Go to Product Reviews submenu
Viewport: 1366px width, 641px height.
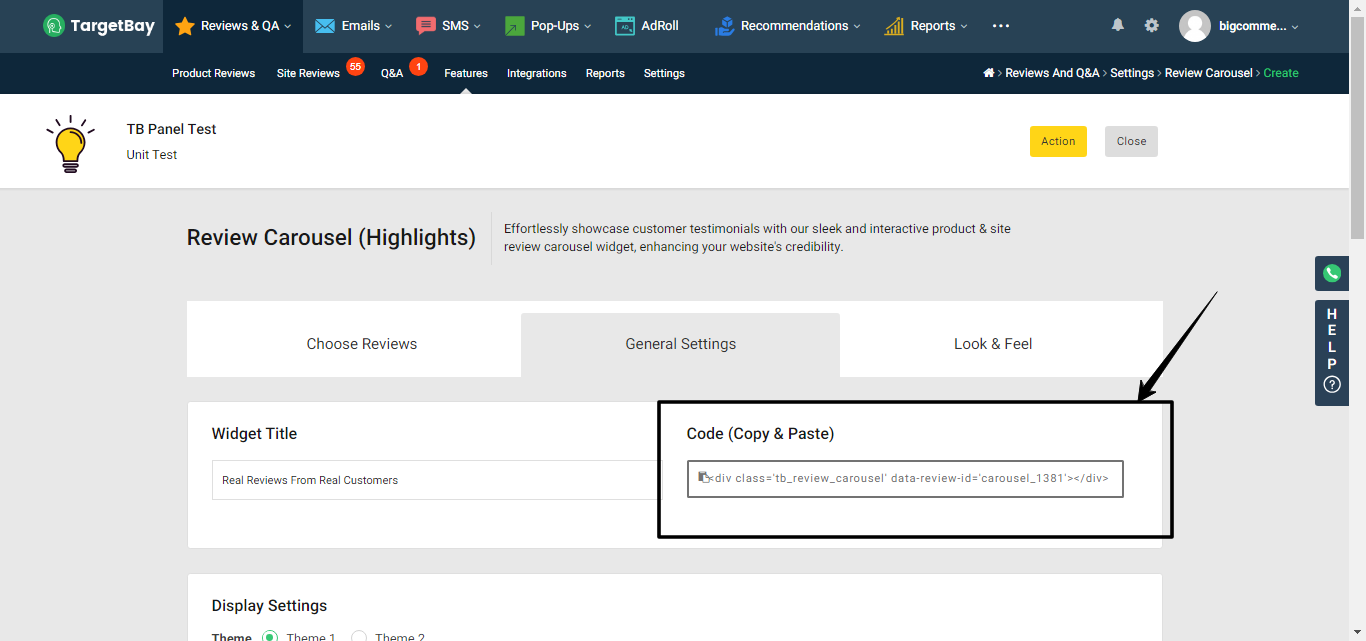(x=213, y=73)
